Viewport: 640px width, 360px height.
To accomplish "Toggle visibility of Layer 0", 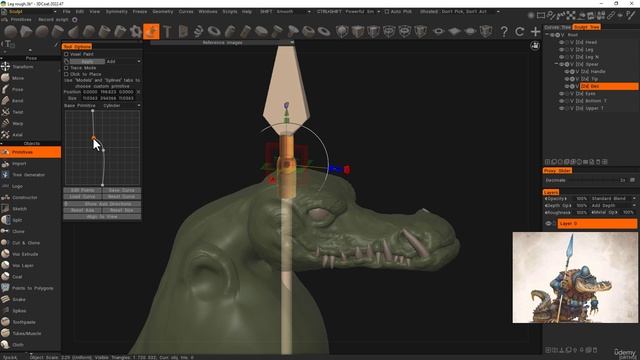I will [548, 224].
